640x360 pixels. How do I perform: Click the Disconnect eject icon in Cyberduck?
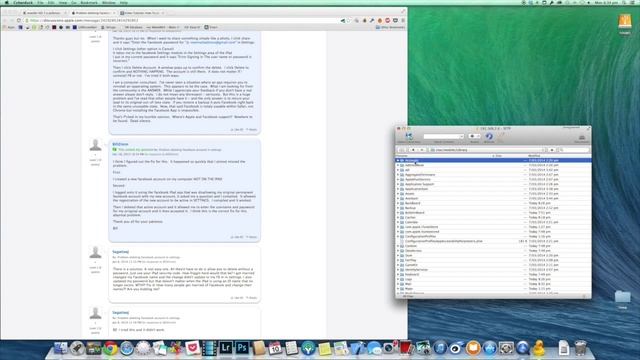point(582,138)
